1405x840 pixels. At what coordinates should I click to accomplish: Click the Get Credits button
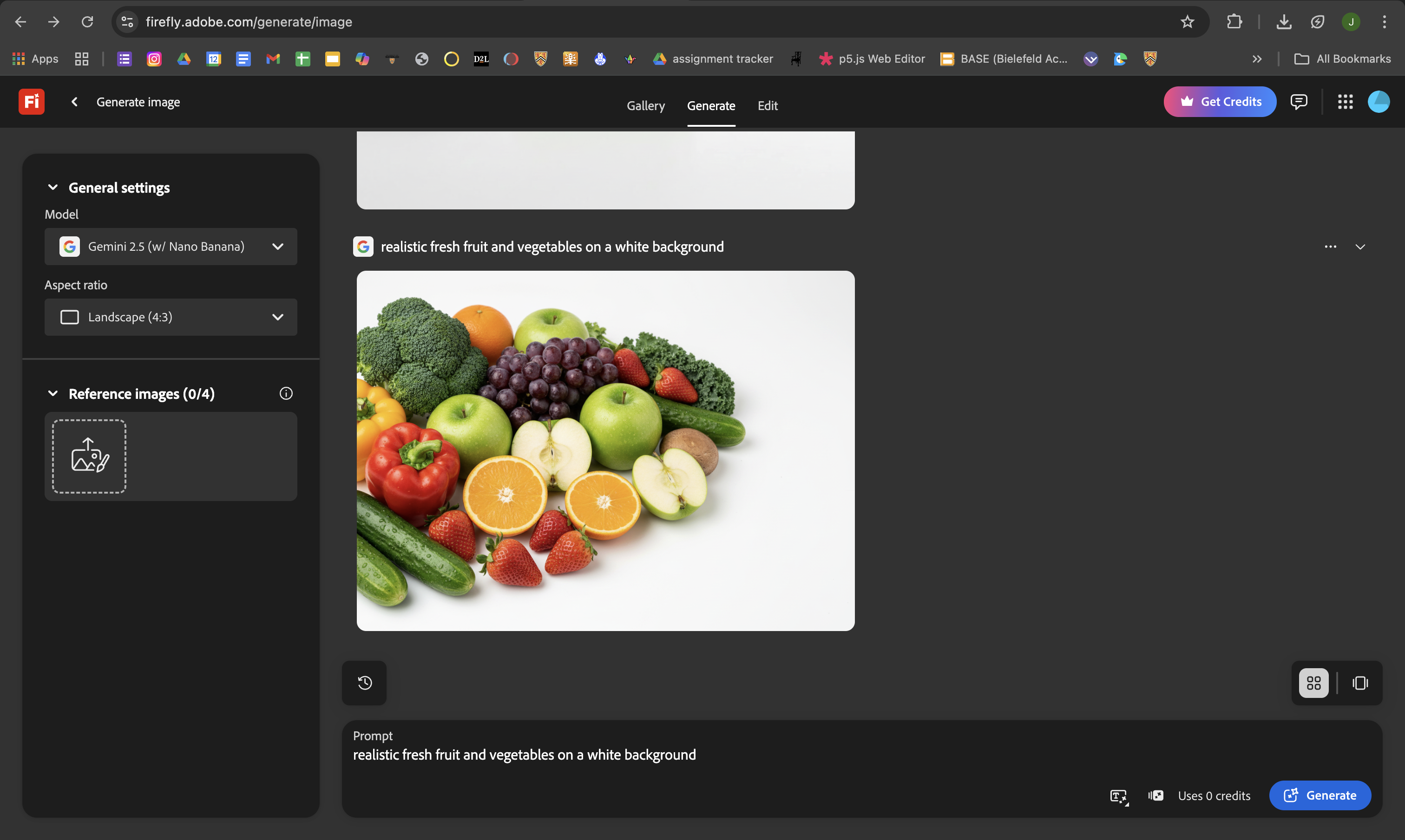(x=1220, y=102)
